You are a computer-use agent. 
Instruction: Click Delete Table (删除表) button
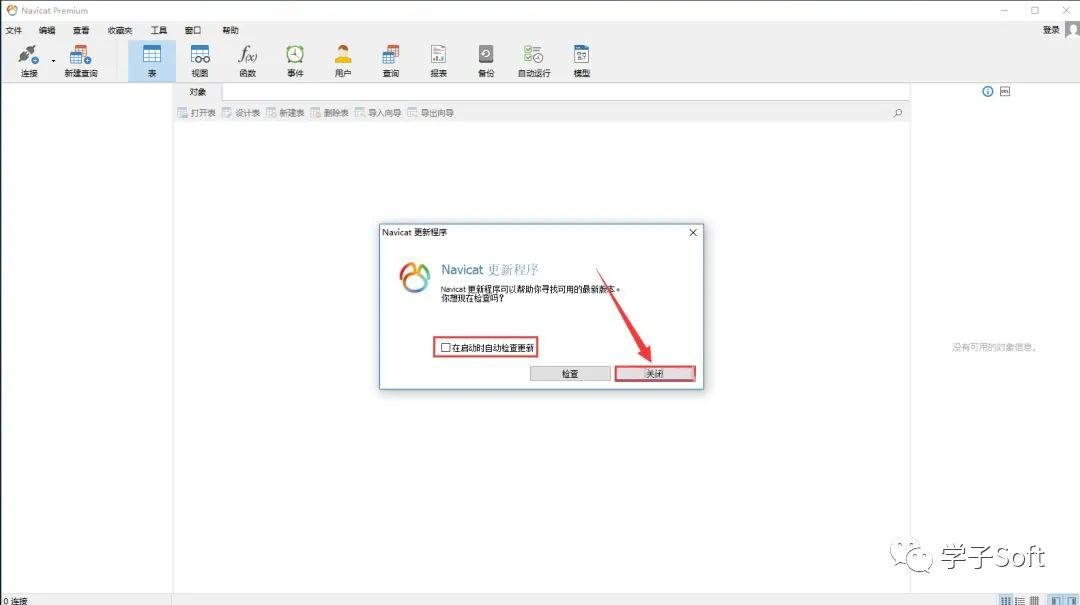pos(329,113)
